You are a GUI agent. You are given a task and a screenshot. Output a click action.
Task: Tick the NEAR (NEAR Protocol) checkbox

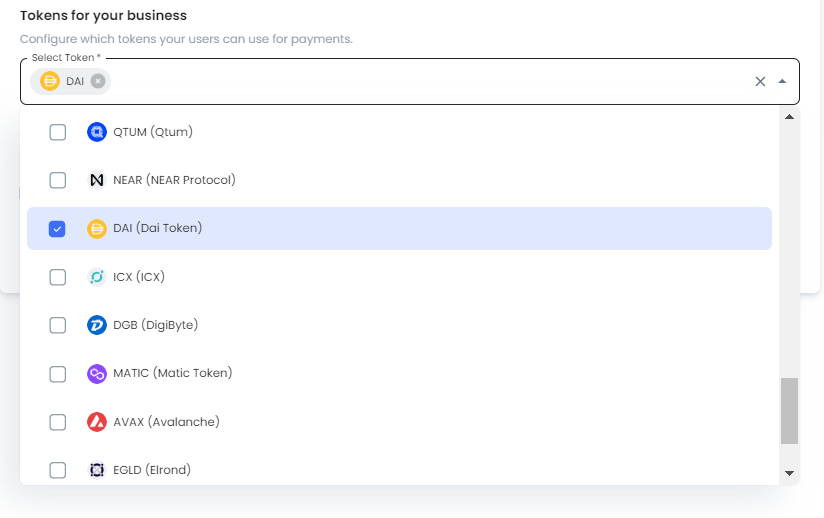[x=58, y=180]
